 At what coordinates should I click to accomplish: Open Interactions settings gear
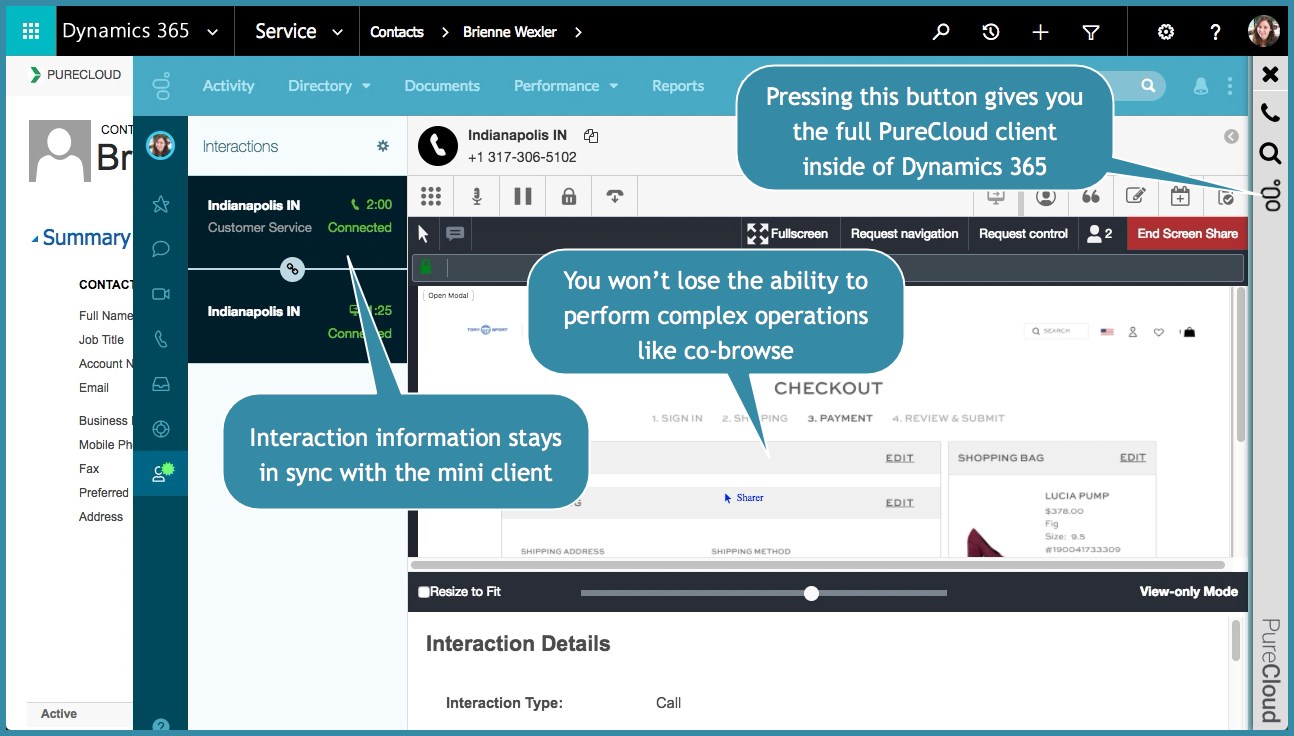382,146
